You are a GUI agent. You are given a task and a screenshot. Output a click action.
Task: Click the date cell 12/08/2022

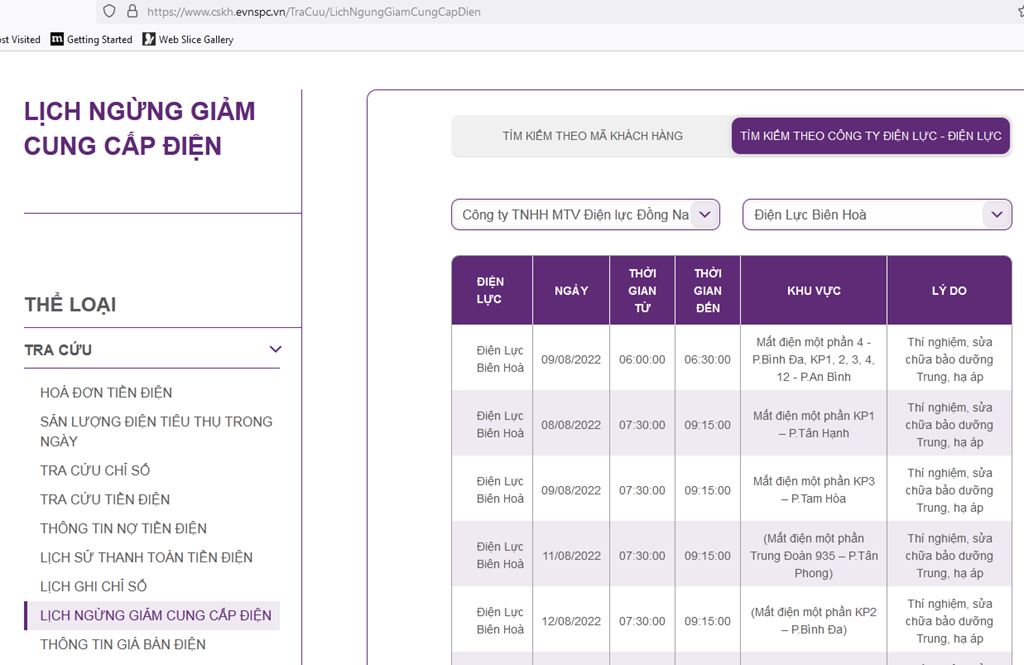[x=571, y=621]
